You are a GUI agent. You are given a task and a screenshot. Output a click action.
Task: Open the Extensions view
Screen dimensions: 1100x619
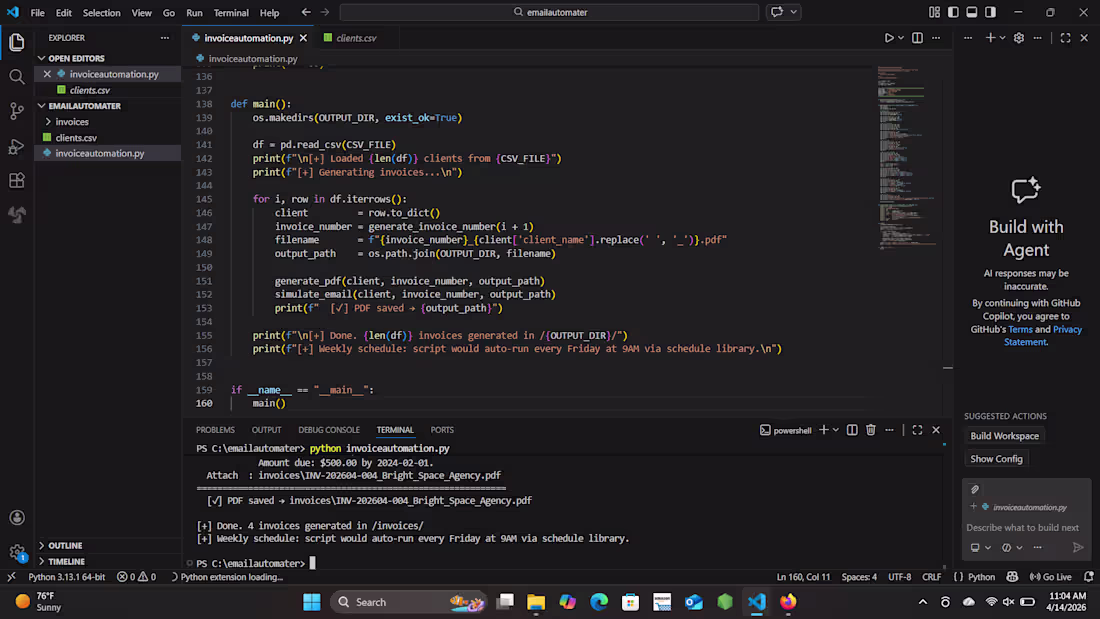pyautogui.click(x=17, y=181)
